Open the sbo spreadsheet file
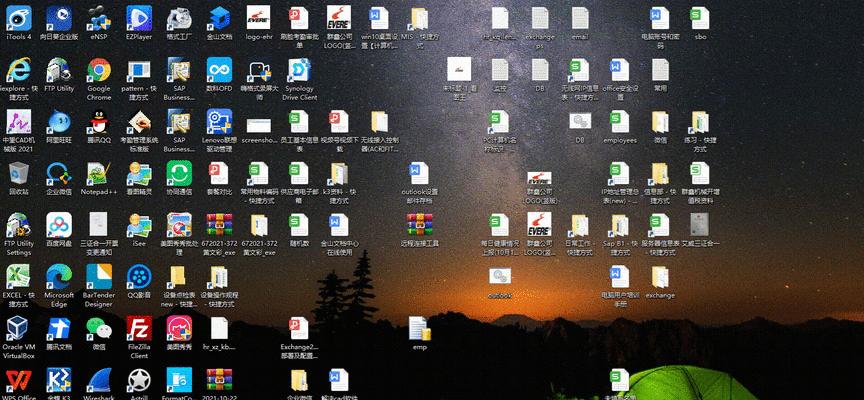The image size is (864, 400). pyautogui.click(x=700, y=18)
